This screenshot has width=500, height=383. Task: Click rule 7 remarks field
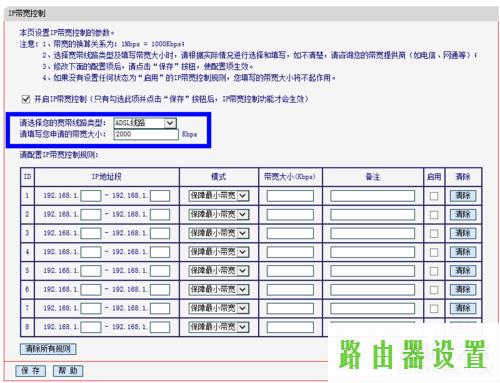click(x=373, y=308)
